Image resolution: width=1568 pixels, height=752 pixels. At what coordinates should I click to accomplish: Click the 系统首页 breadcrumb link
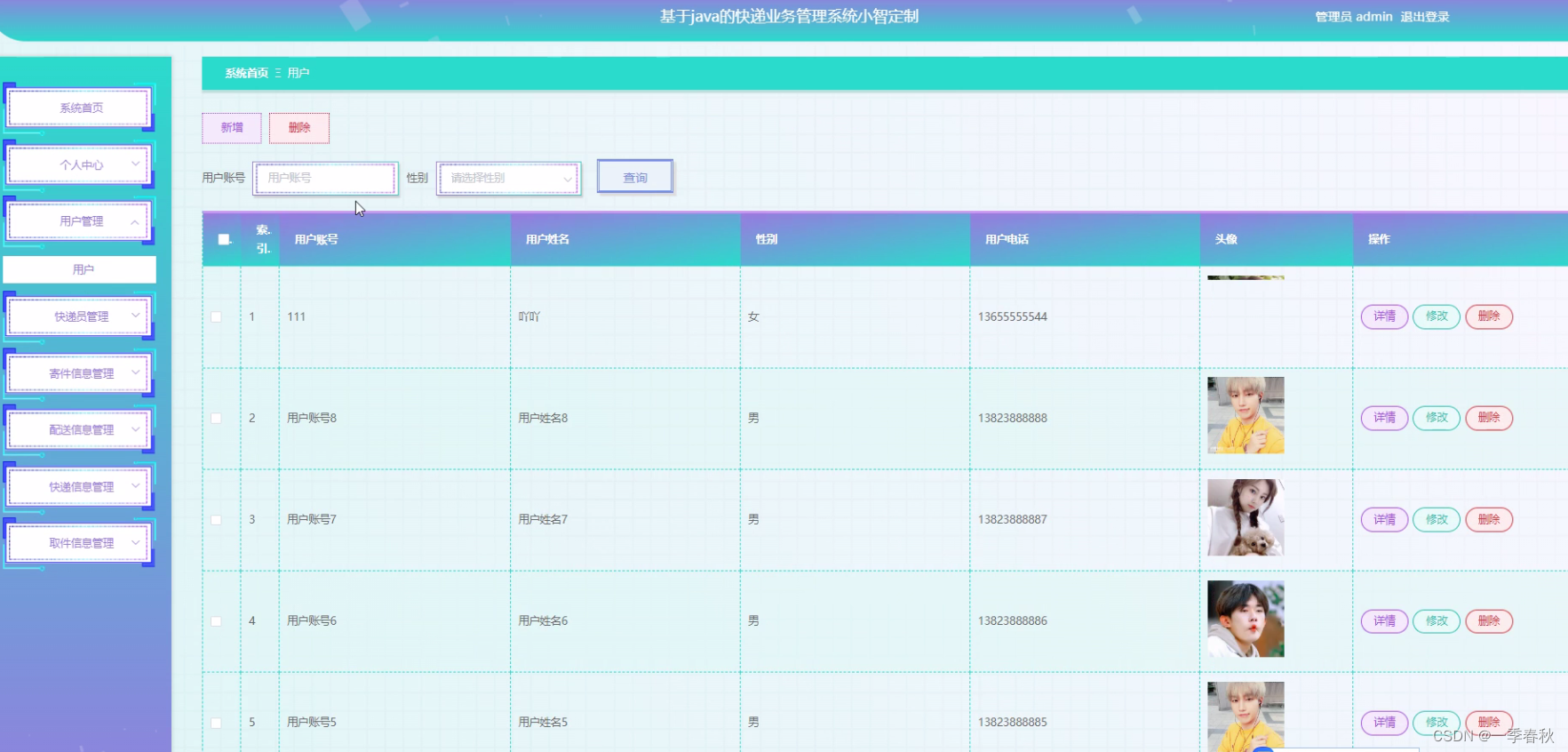246,73
